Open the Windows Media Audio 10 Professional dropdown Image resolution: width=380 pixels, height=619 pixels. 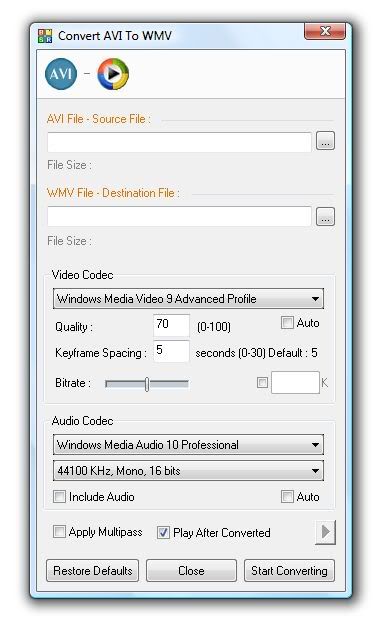(x=188, y=445)
